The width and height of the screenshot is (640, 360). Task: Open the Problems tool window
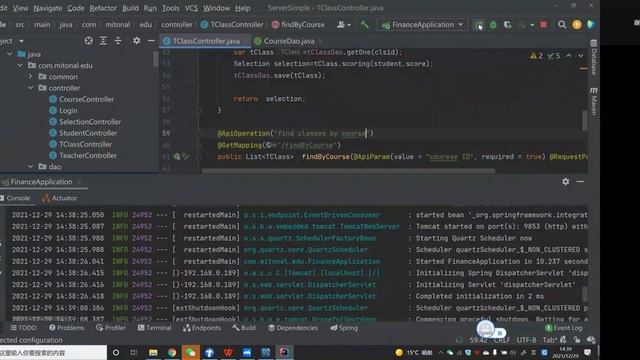tap(67, 328)
